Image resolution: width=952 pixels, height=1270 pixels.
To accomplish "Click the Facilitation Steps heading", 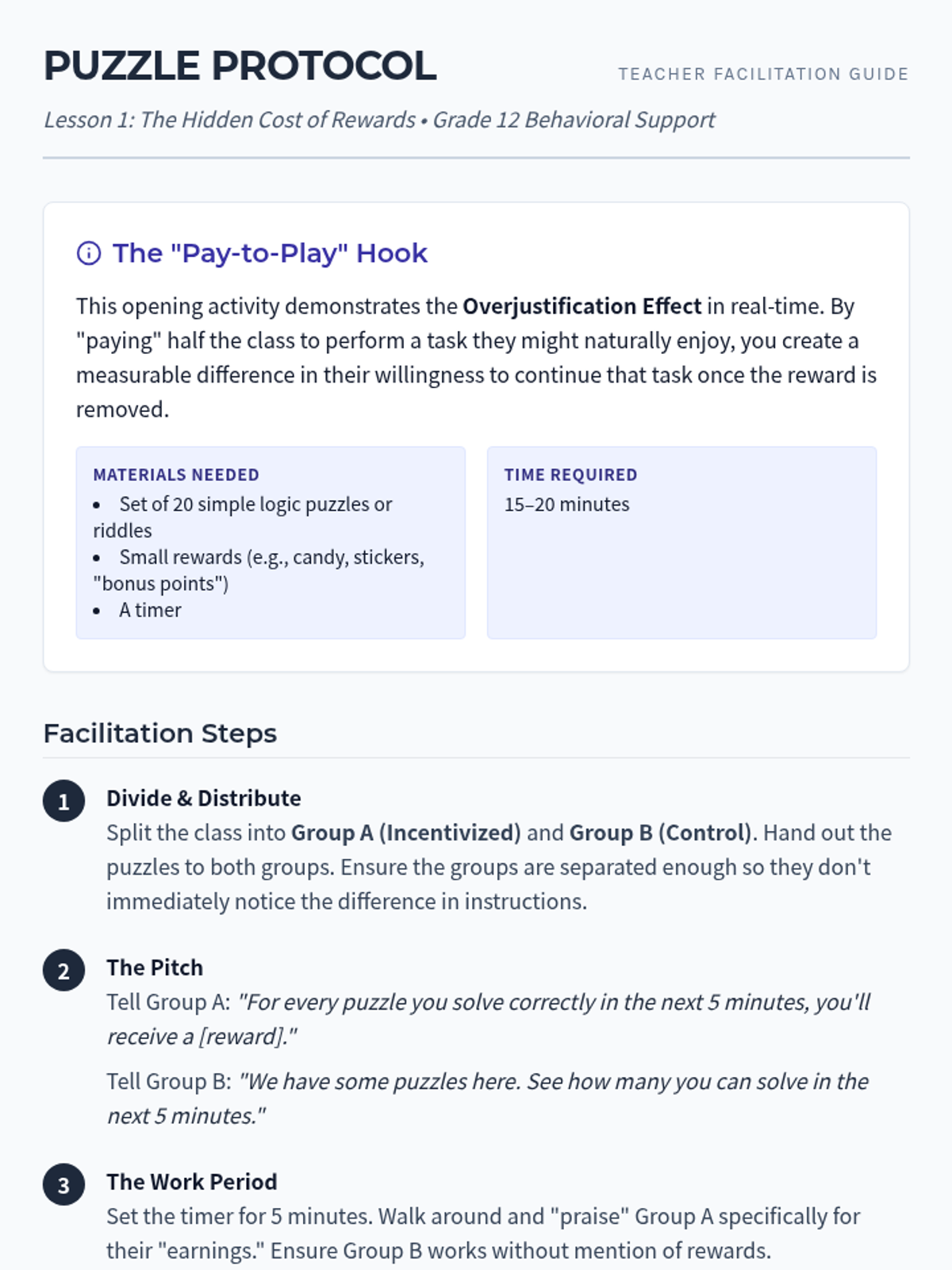I will 159,733.
